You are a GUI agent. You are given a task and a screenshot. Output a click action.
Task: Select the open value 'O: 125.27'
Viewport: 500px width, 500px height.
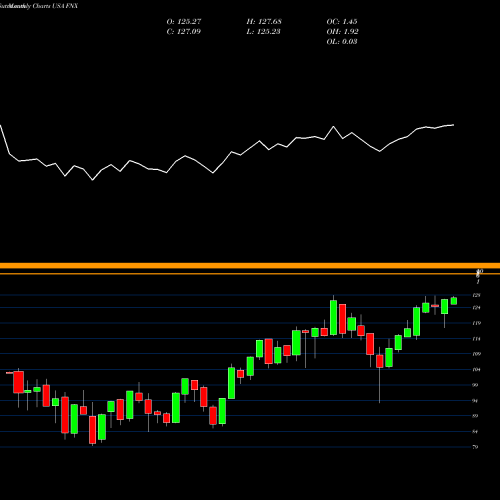184,22
